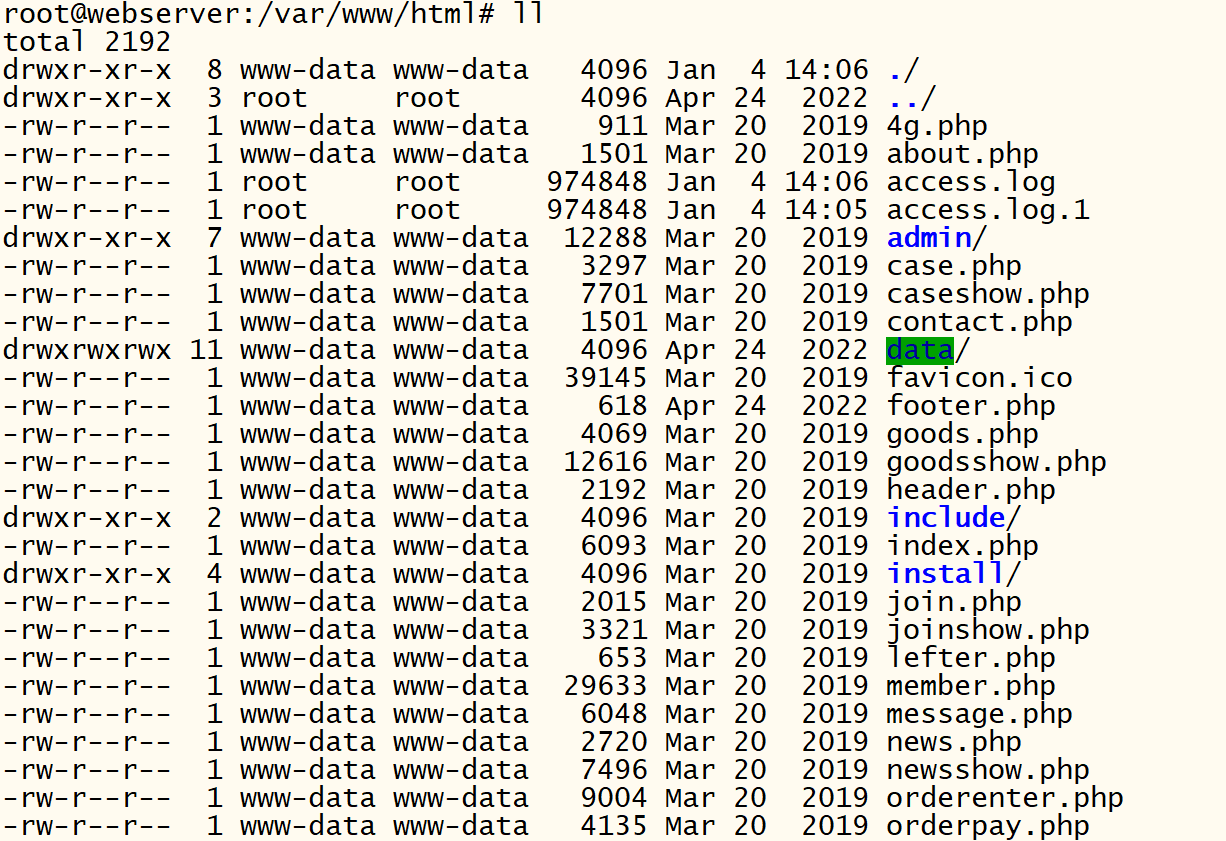The image size is (1226, 841).
Task: Select the about.php filename
Action: (x=962, y=154)
